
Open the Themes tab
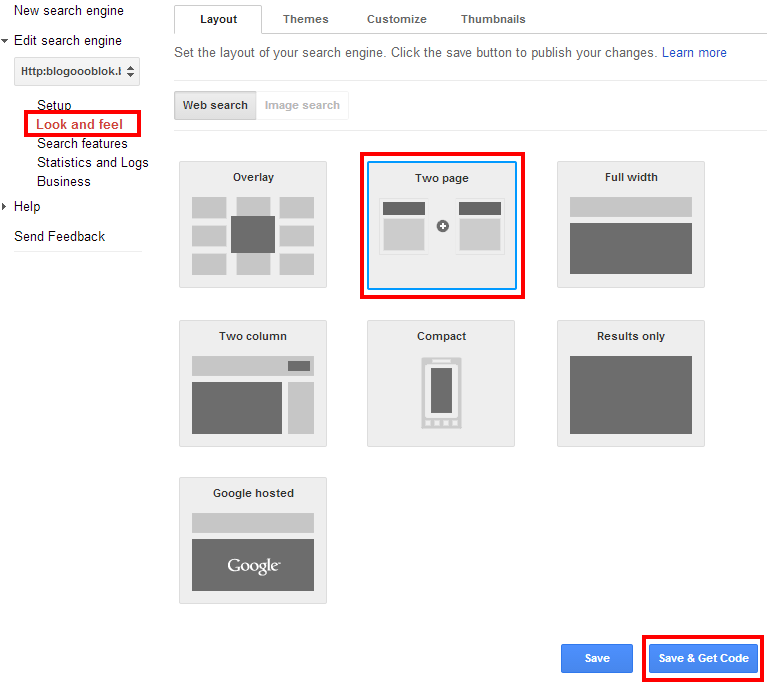tap(306, 20)
